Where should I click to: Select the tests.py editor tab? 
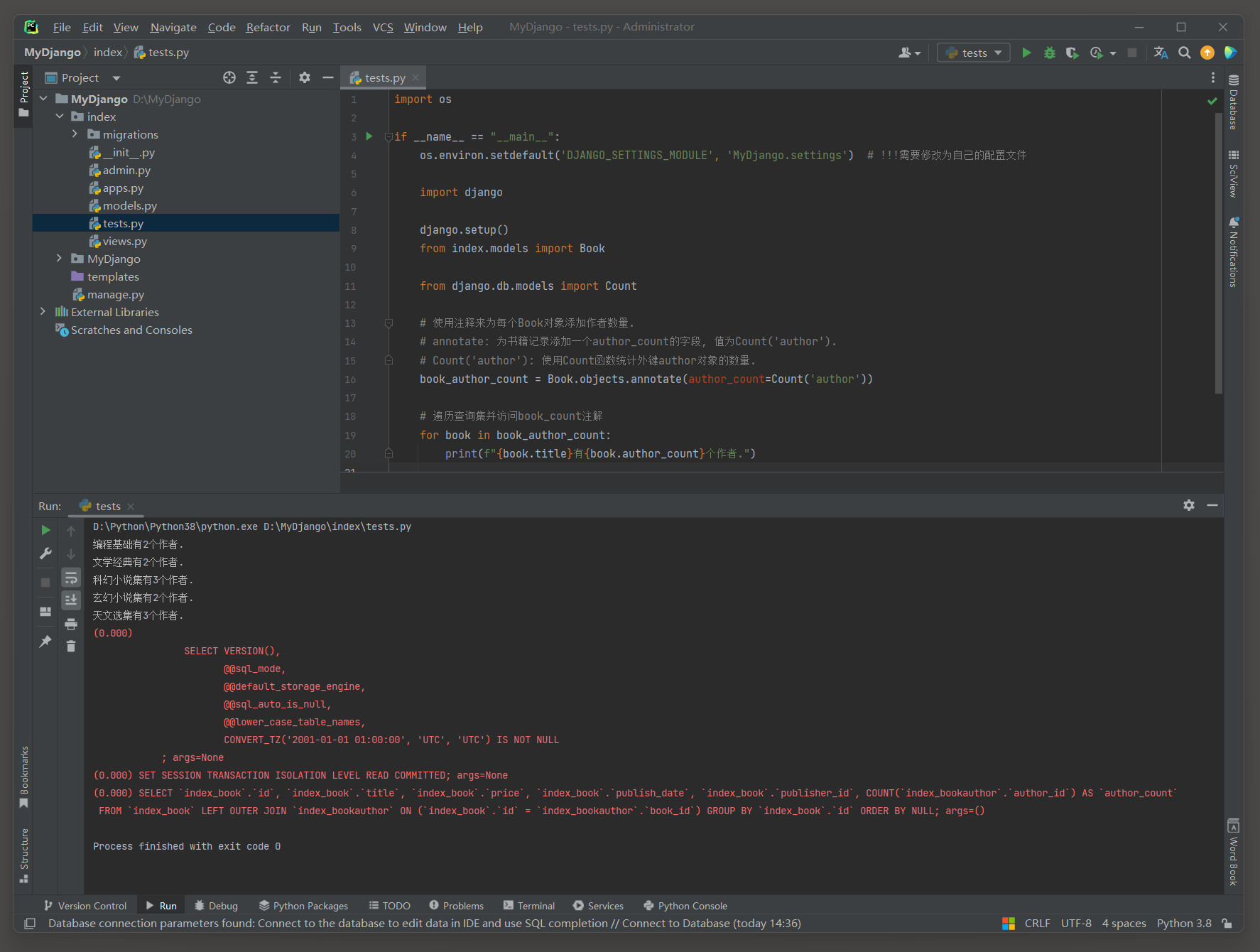384,77
